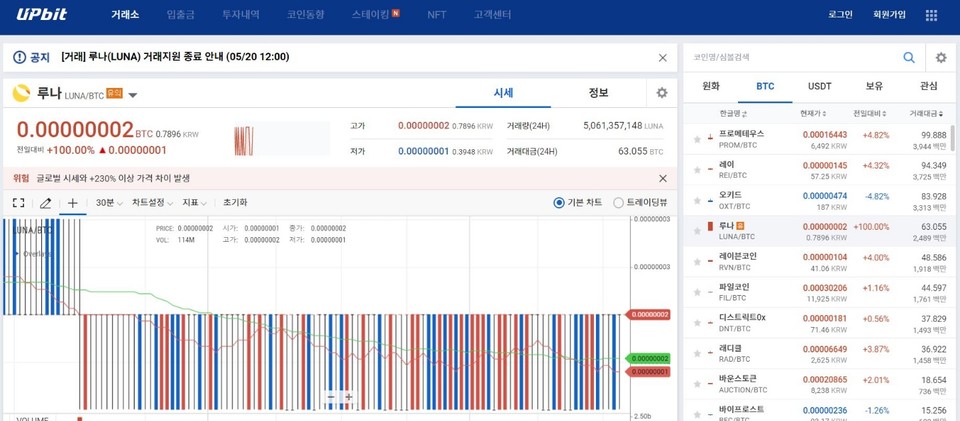Open the NFT menu

[437, 15]
